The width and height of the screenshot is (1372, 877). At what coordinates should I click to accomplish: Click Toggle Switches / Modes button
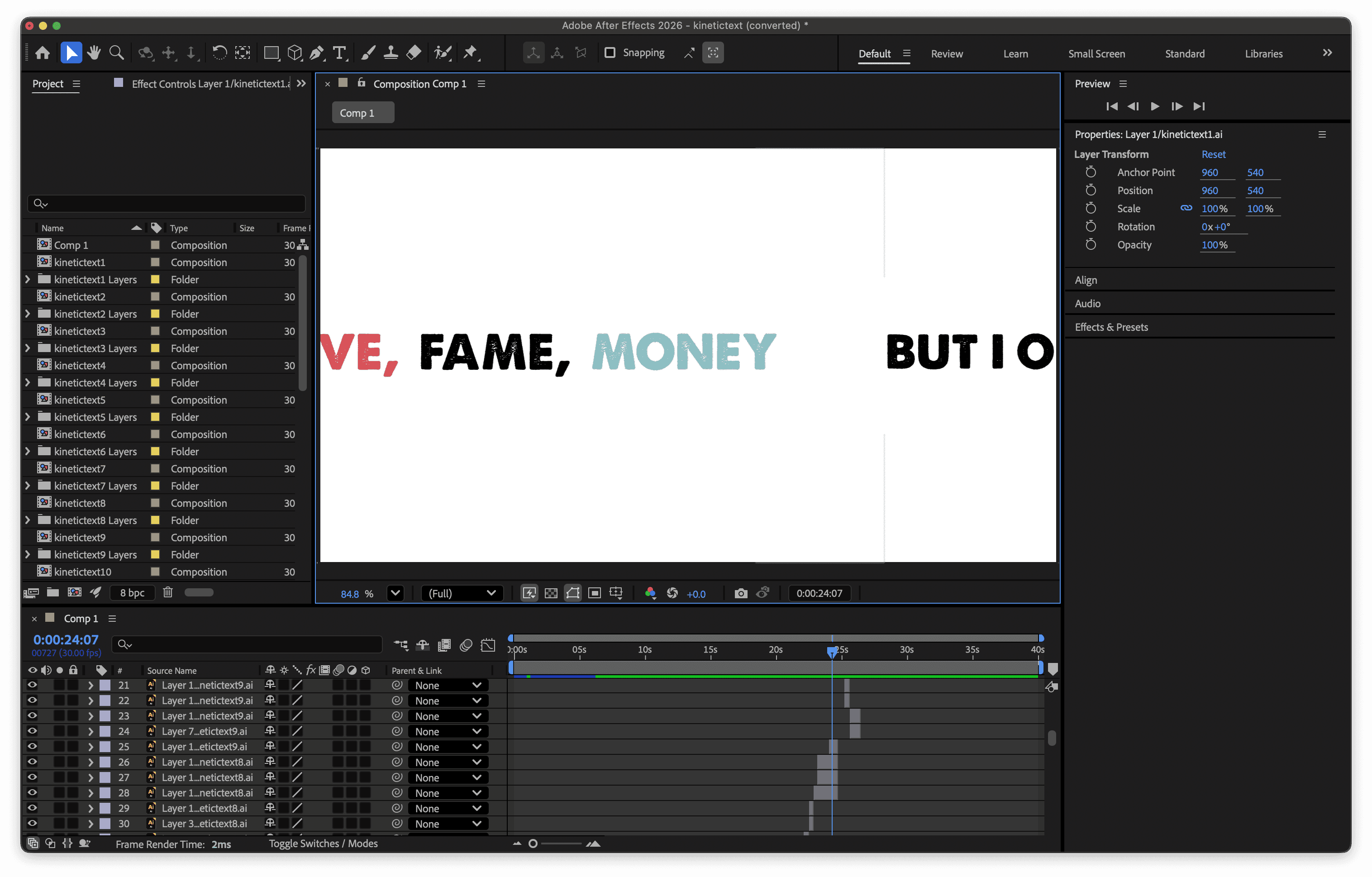pyautogui.click(x=323, y=844)
